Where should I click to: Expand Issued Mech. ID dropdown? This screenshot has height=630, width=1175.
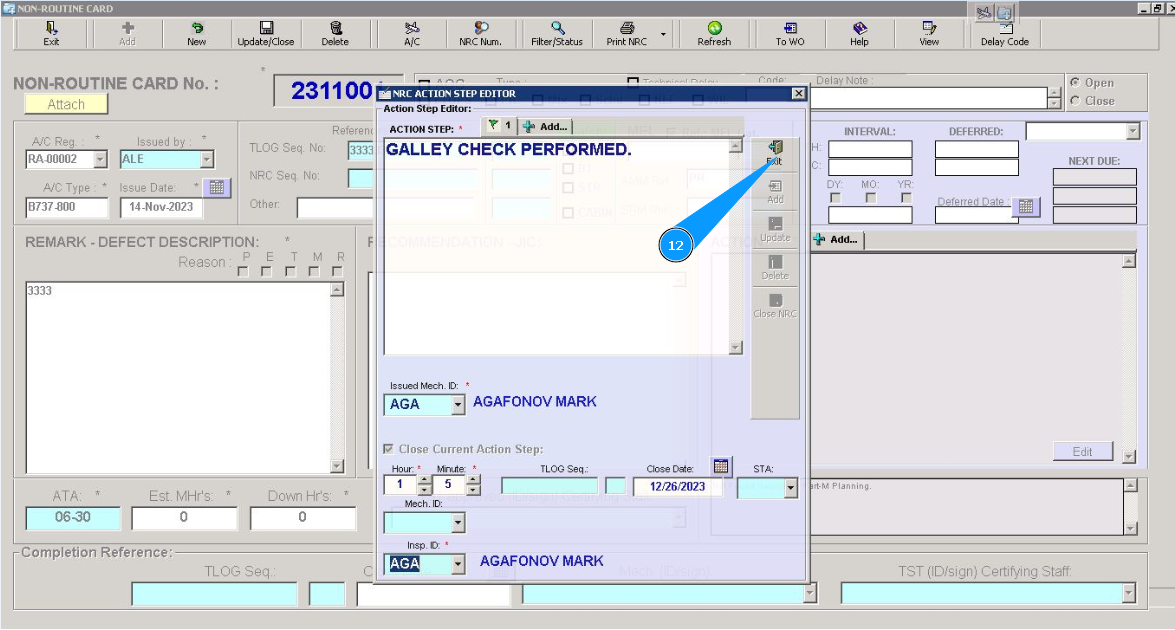tap(458, 405)
